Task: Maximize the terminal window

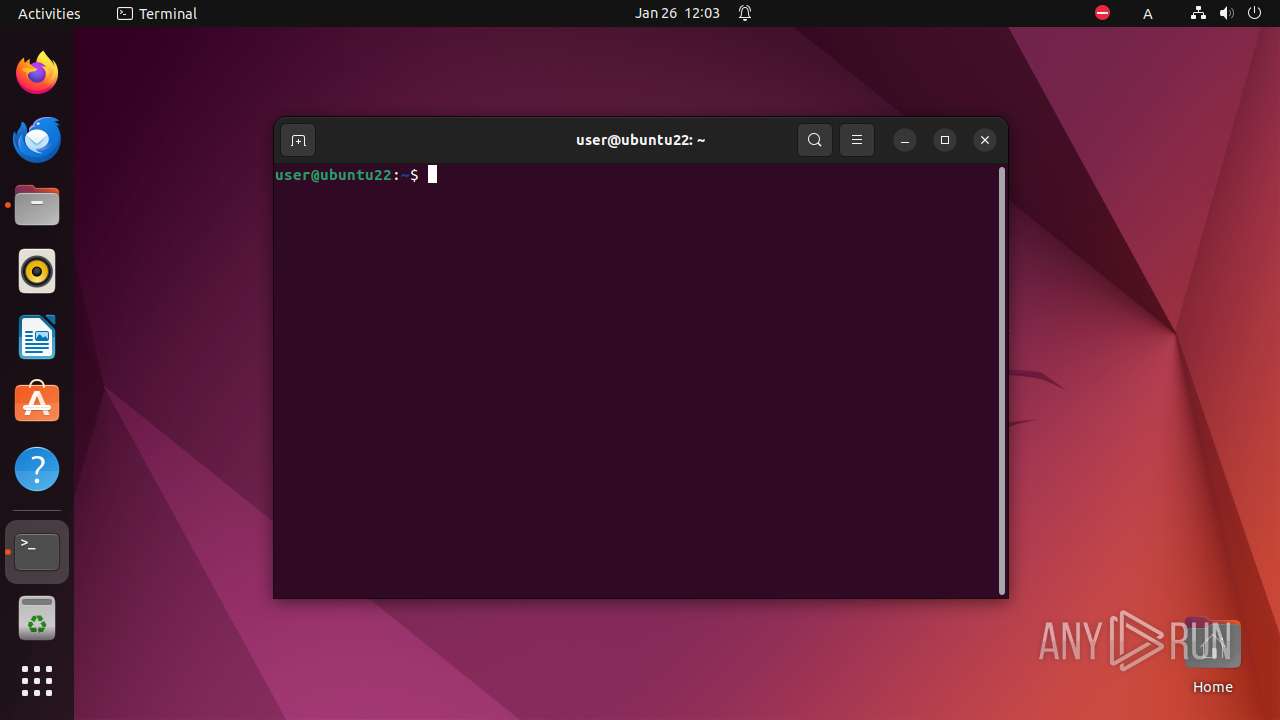Action: pos(945,140)
